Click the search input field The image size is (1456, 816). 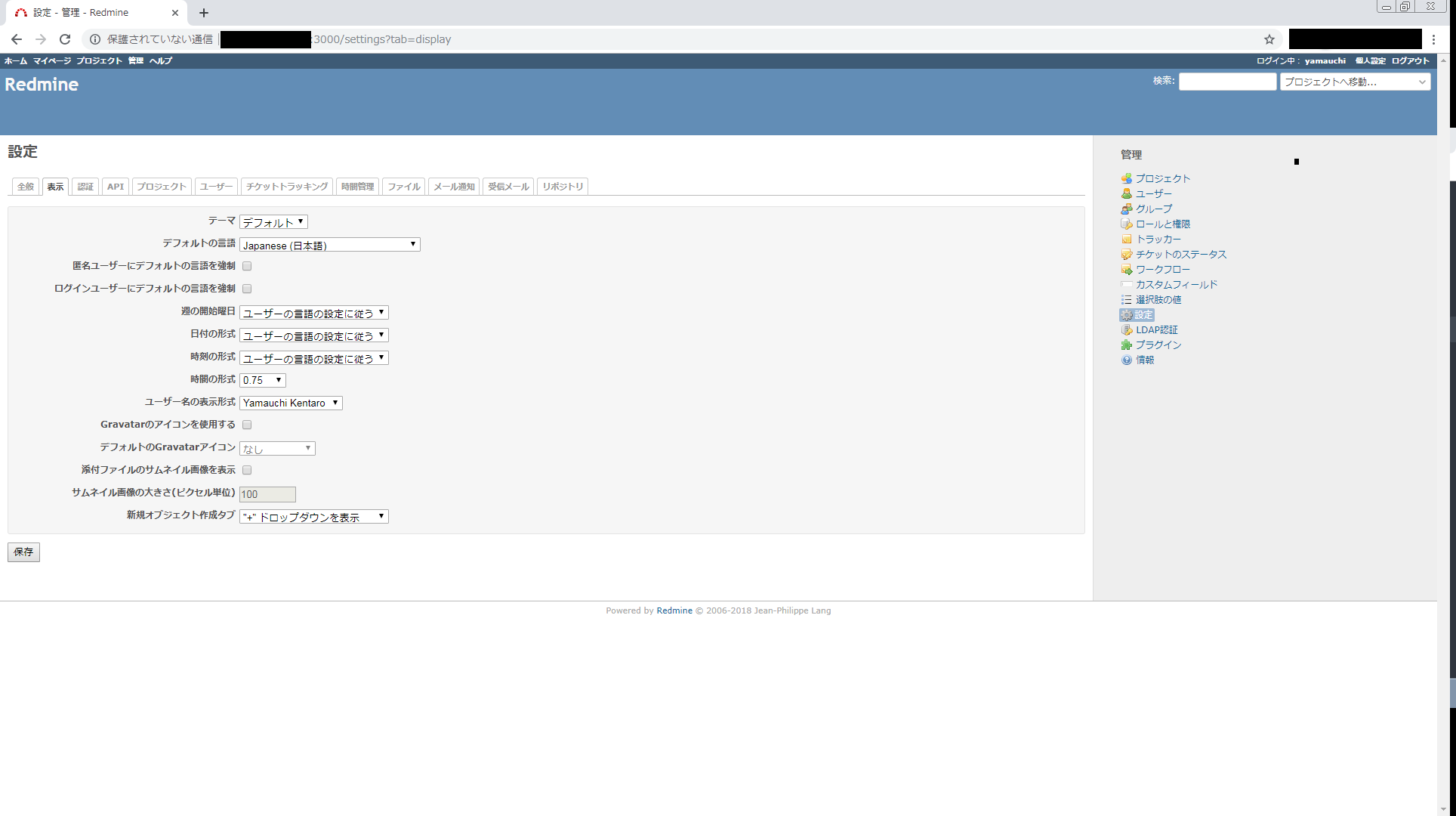(x=1227, y=82)
